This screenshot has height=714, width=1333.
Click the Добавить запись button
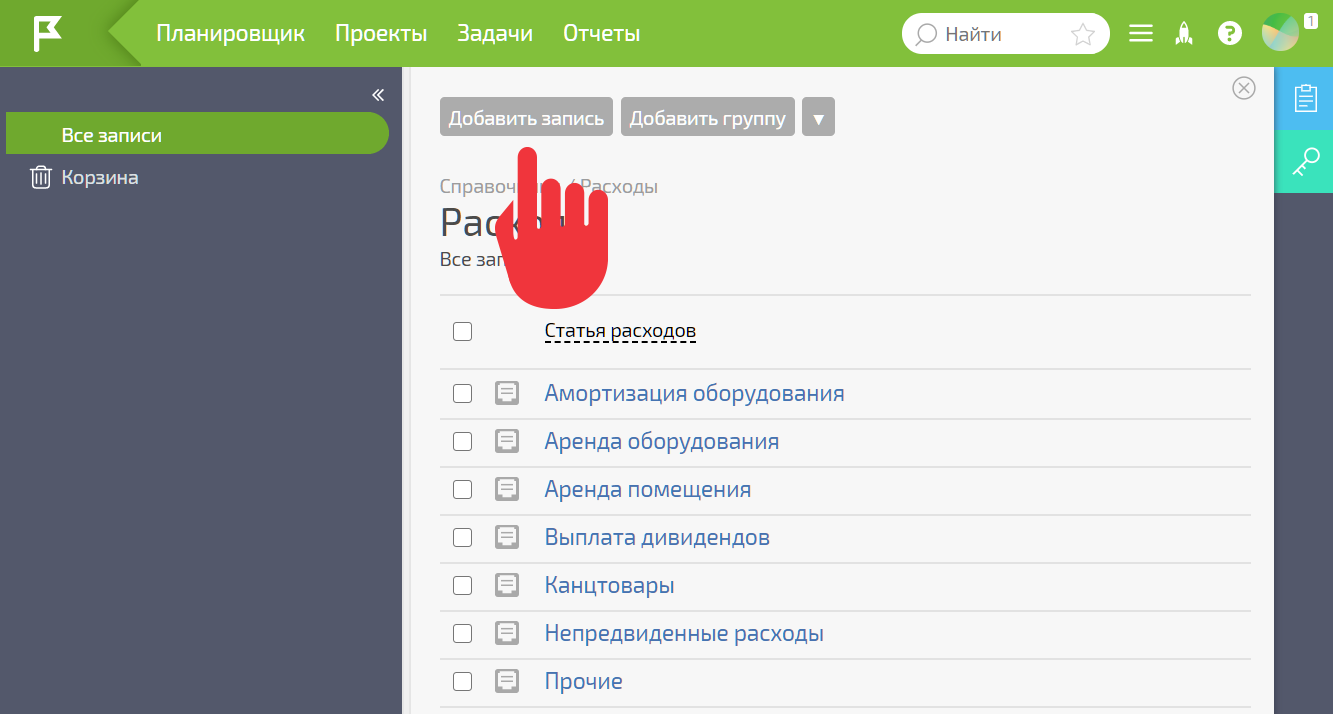point(526,117)
